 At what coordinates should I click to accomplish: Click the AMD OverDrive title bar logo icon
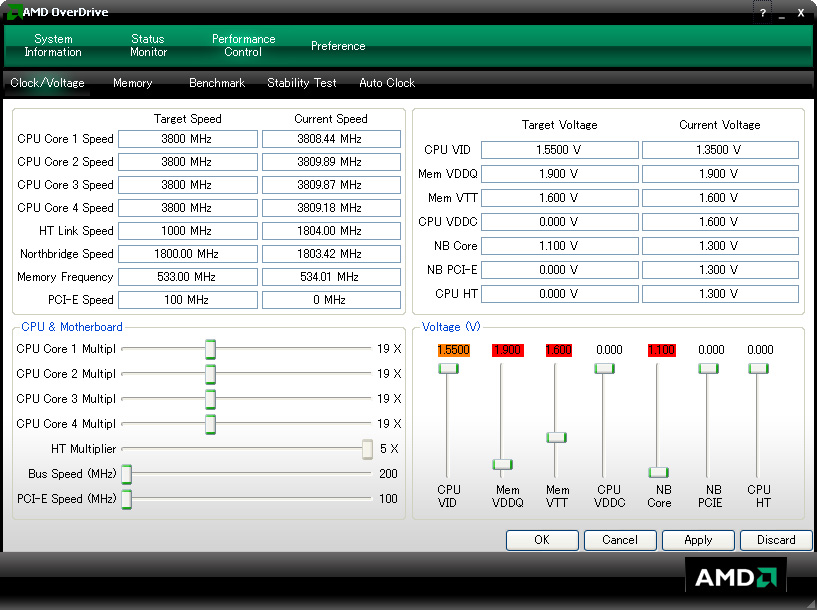[15, 12]
